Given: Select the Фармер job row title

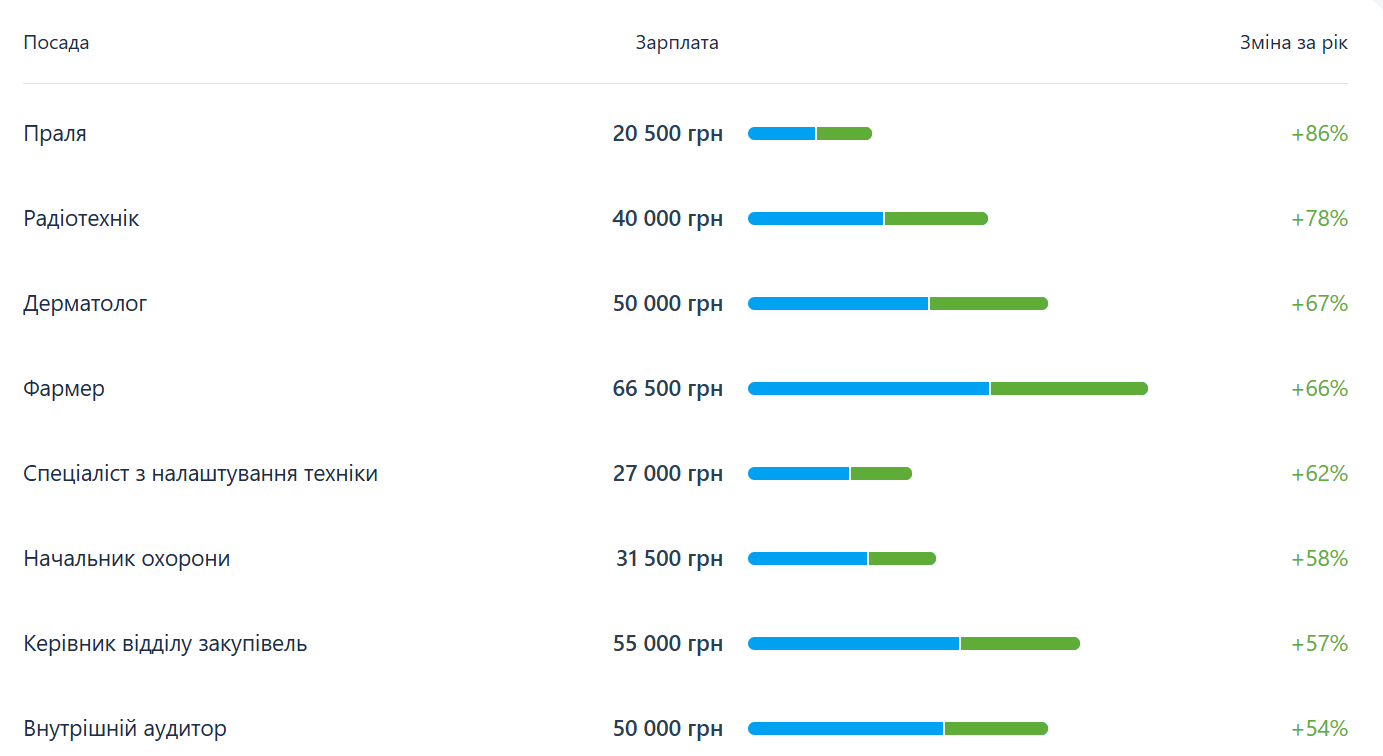Looking at the screenshot, I should (x=64, y=389).
